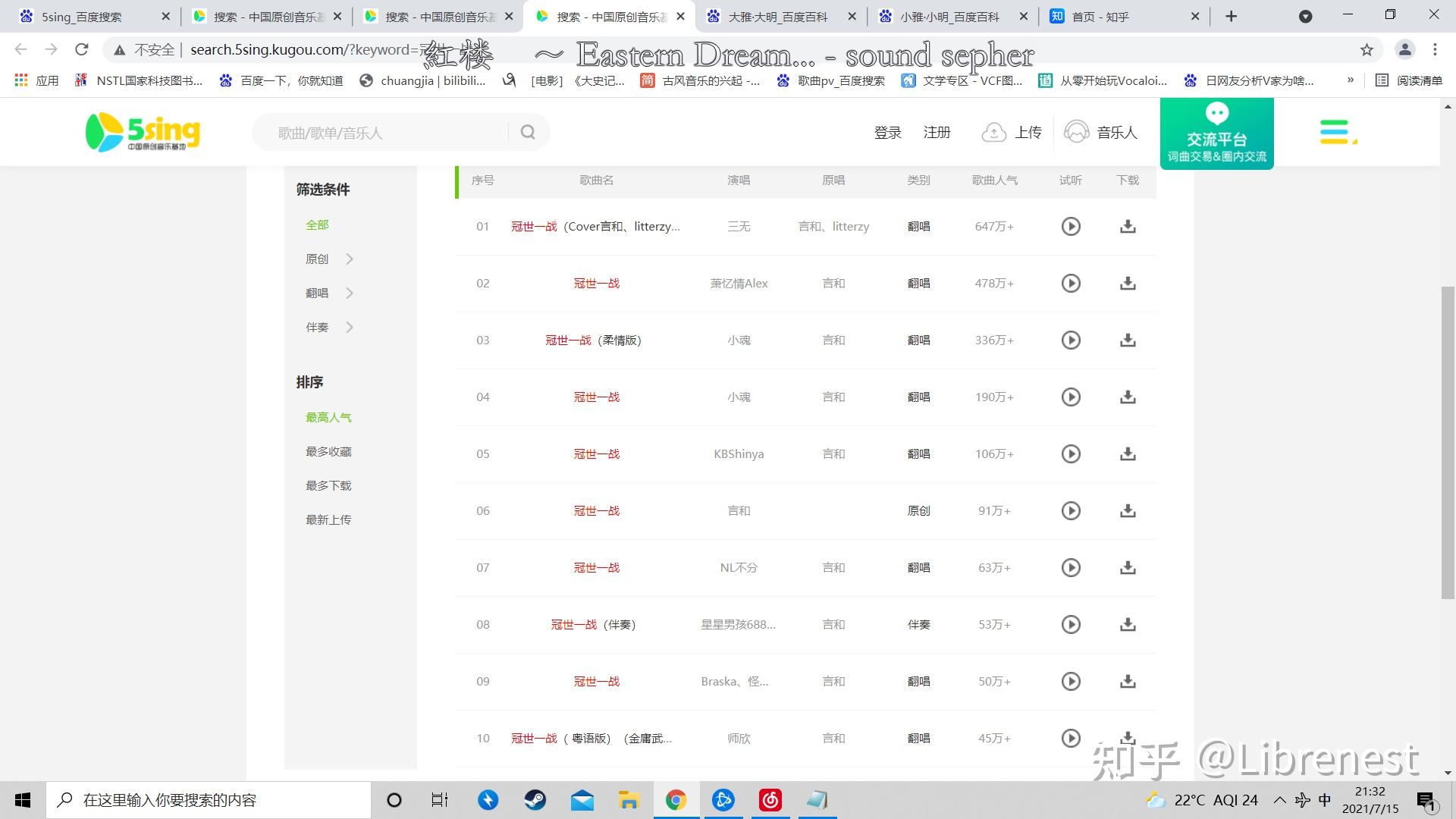Expand the 伴奏 filter chevron

[x=350, y=328]
